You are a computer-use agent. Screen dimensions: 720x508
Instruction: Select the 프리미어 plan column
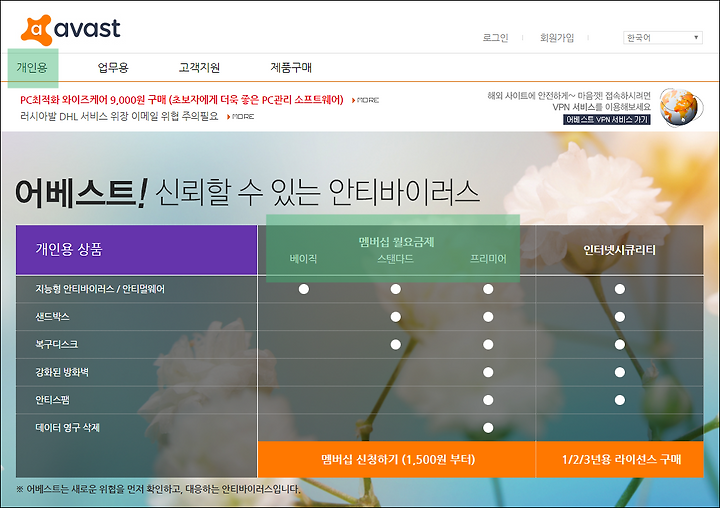pos(488,259)
